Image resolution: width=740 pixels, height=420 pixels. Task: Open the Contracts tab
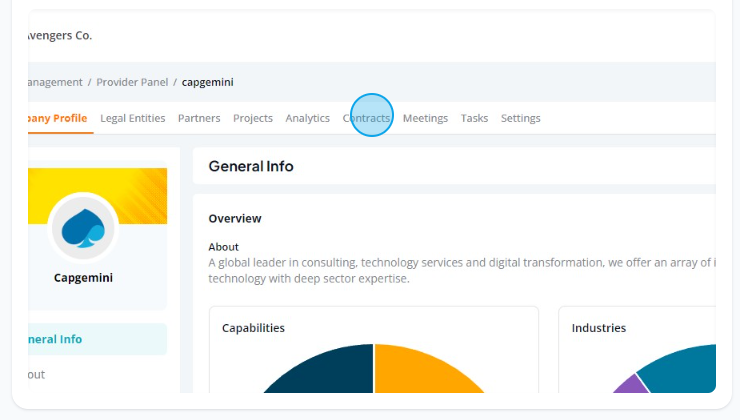click(x=366, y=118)
